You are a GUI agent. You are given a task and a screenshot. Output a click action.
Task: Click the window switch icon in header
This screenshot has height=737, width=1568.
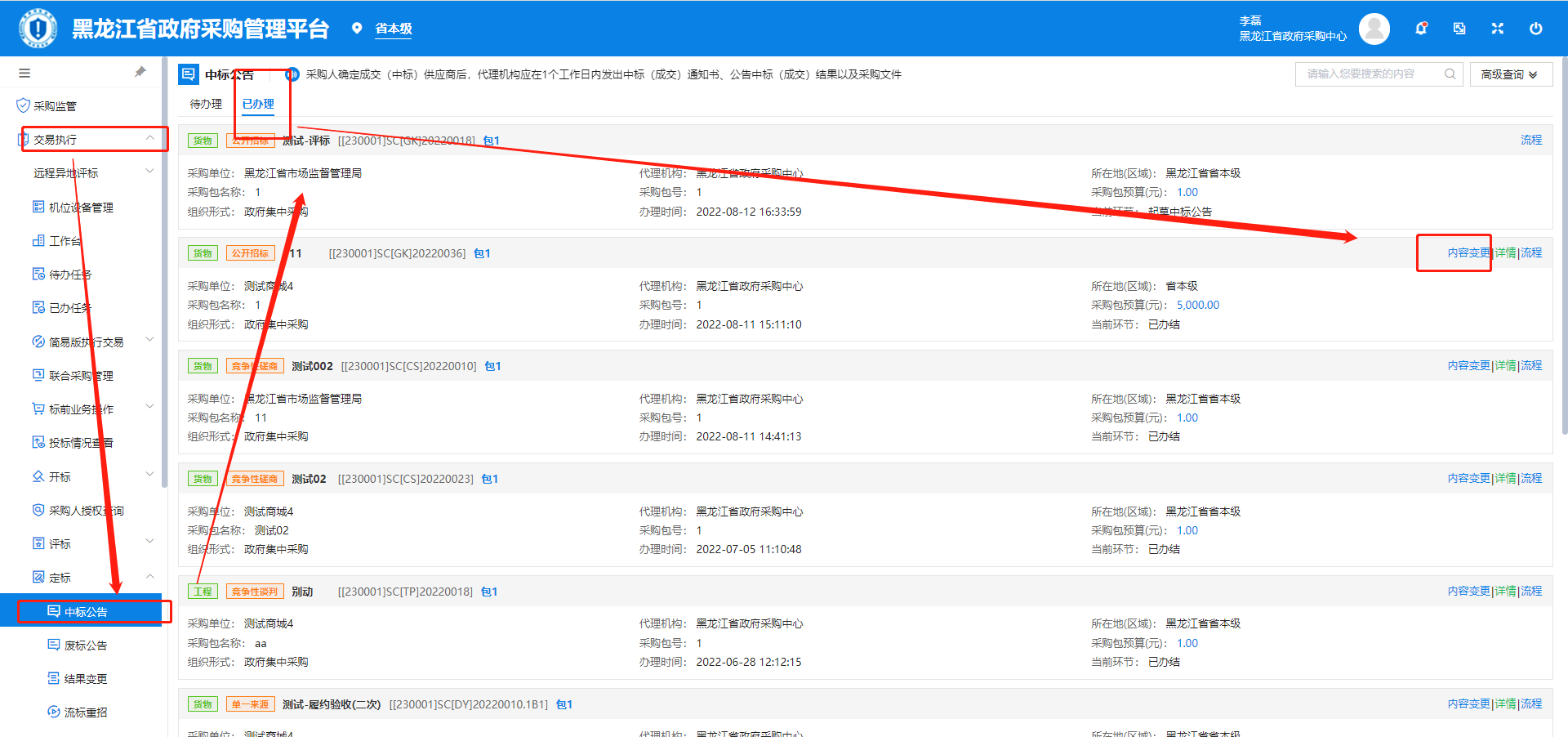1459,29
